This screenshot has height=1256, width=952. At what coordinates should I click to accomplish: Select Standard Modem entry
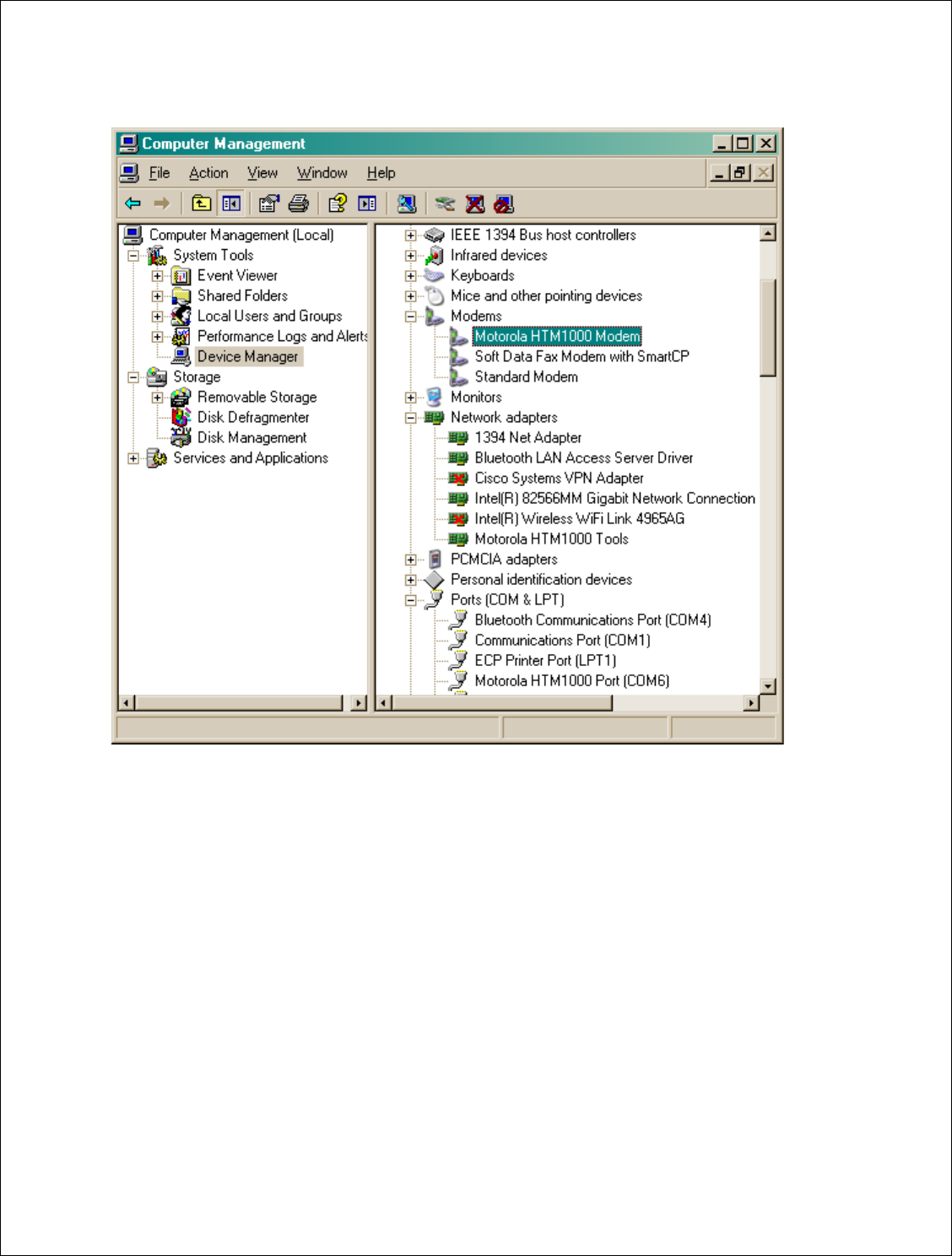pyautogui.click(x=526, y=377)
